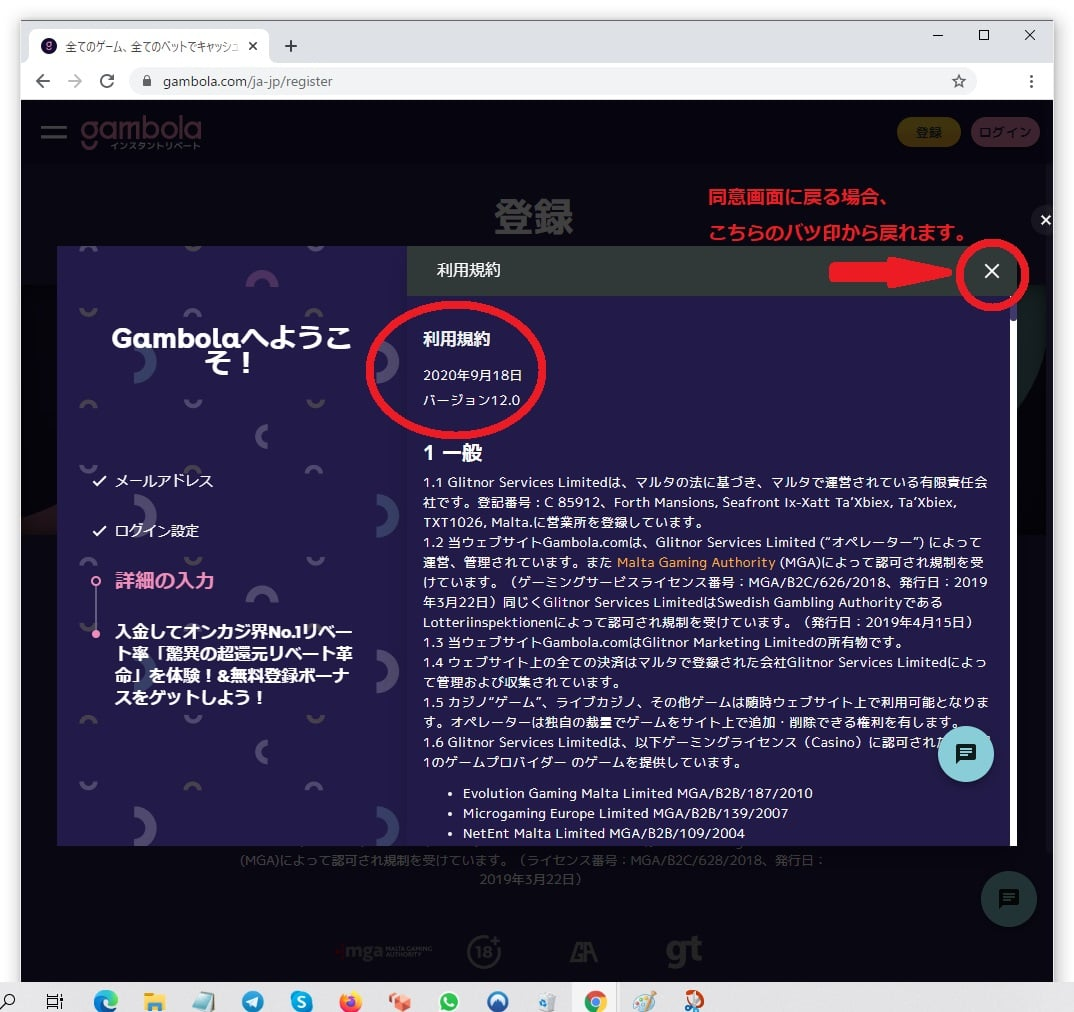
Task: Click the 利用規約 dialog header title
Action: [x=469, y=270]
